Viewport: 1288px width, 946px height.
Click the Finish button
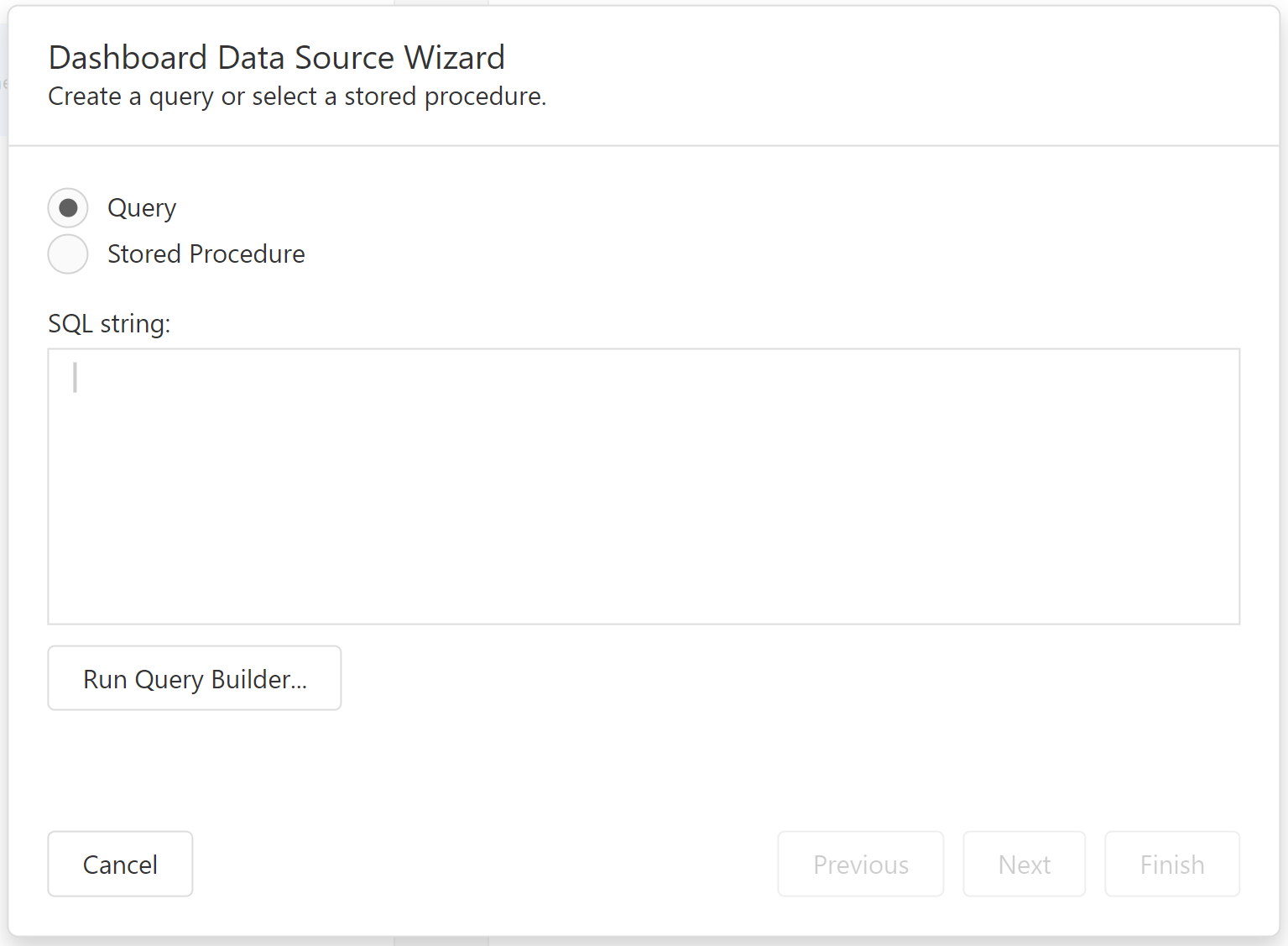[x=1171, y=864]
